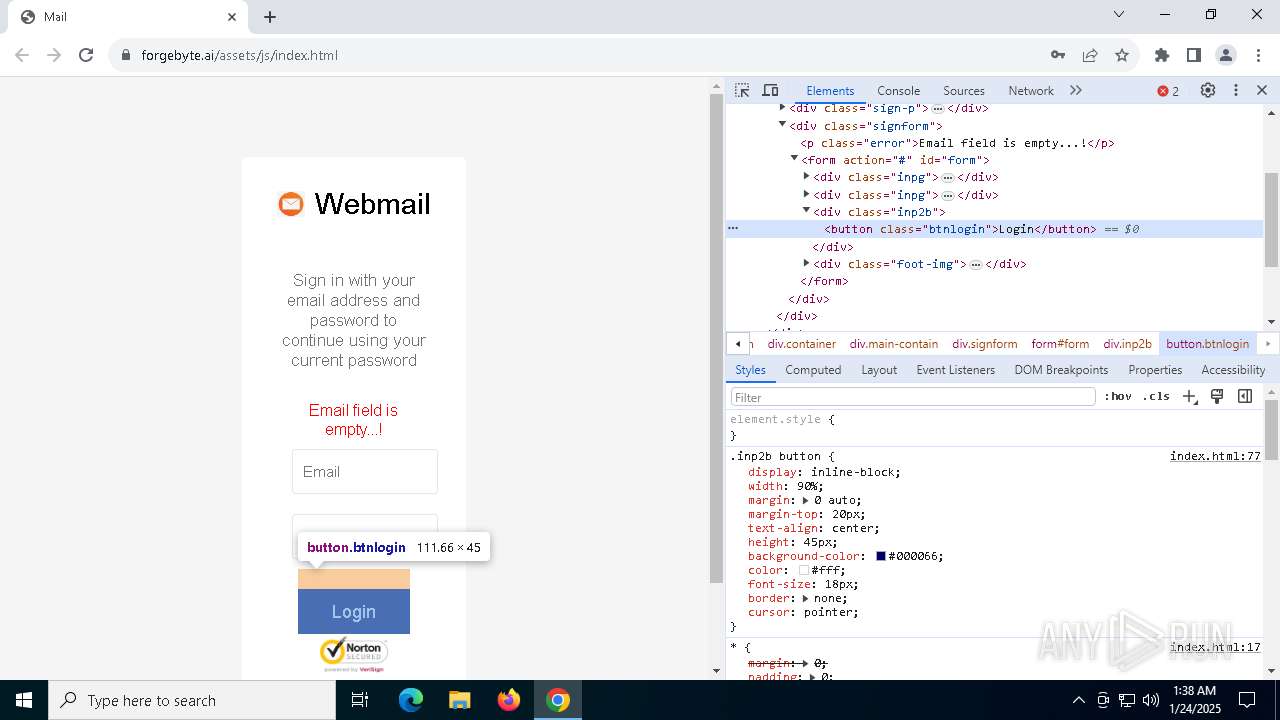Viewport: 1280px width, 720px height.
Task: Click the Webmail envelope logo
Action: [x=291, y=204]
